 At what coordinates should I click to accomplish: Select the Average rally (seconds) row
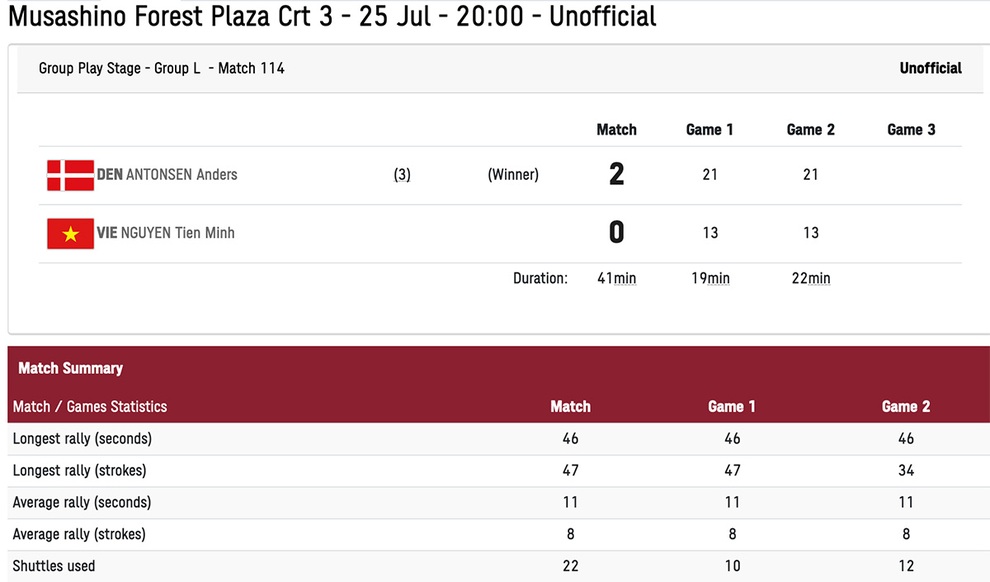click(499, 503)
